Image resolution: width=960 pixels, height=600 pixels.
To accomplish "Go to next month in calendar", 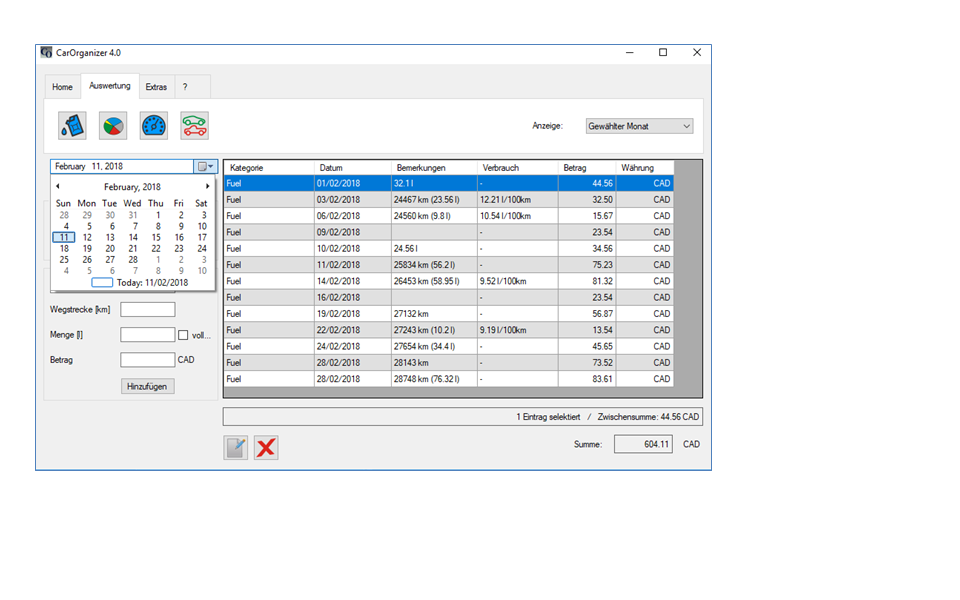I will pyautogui.click(x=208, y=186).
